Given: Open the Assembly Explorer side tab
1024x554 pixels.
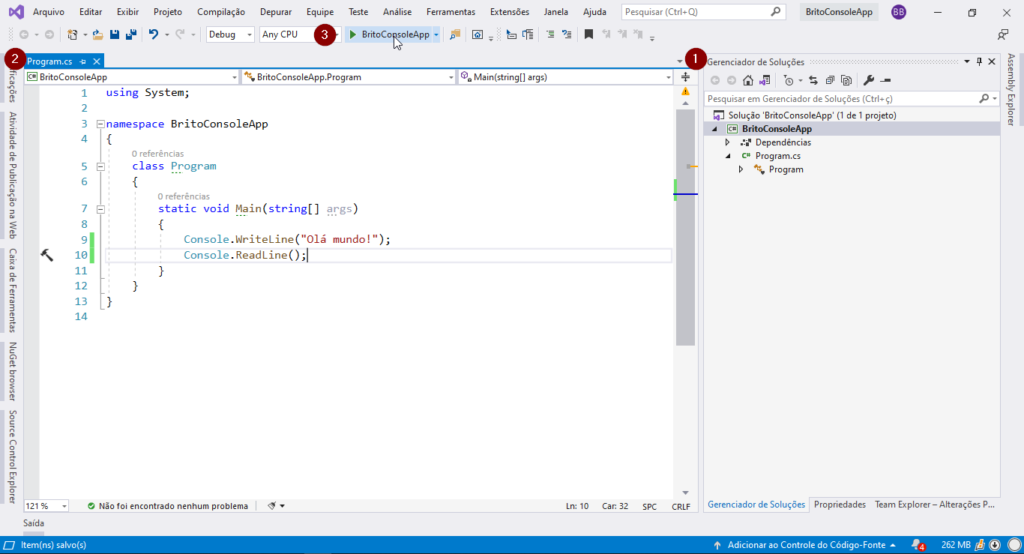Looking at the screenshot, I should coord(1011,90).
